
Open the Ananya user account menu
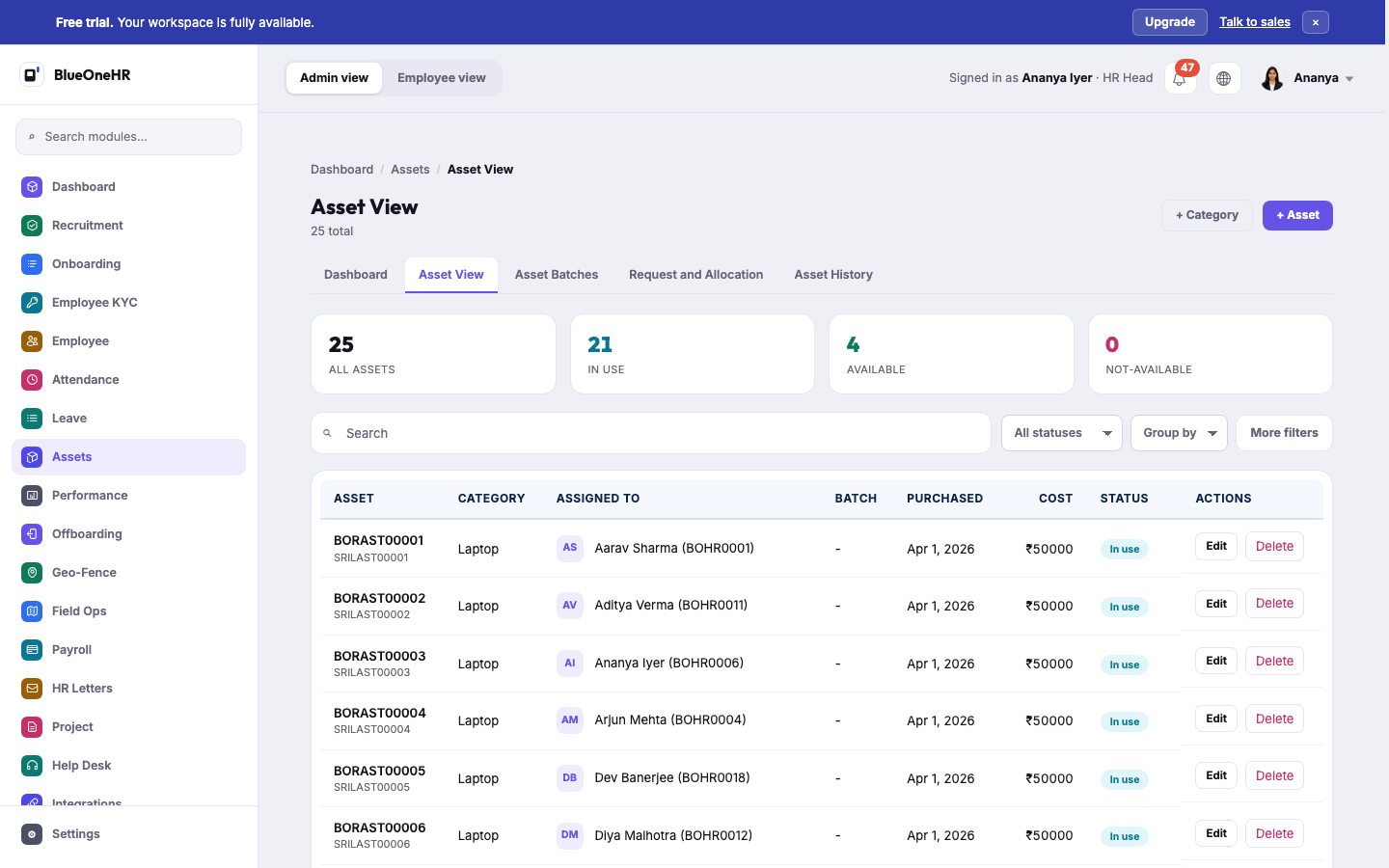[1307, 78]
